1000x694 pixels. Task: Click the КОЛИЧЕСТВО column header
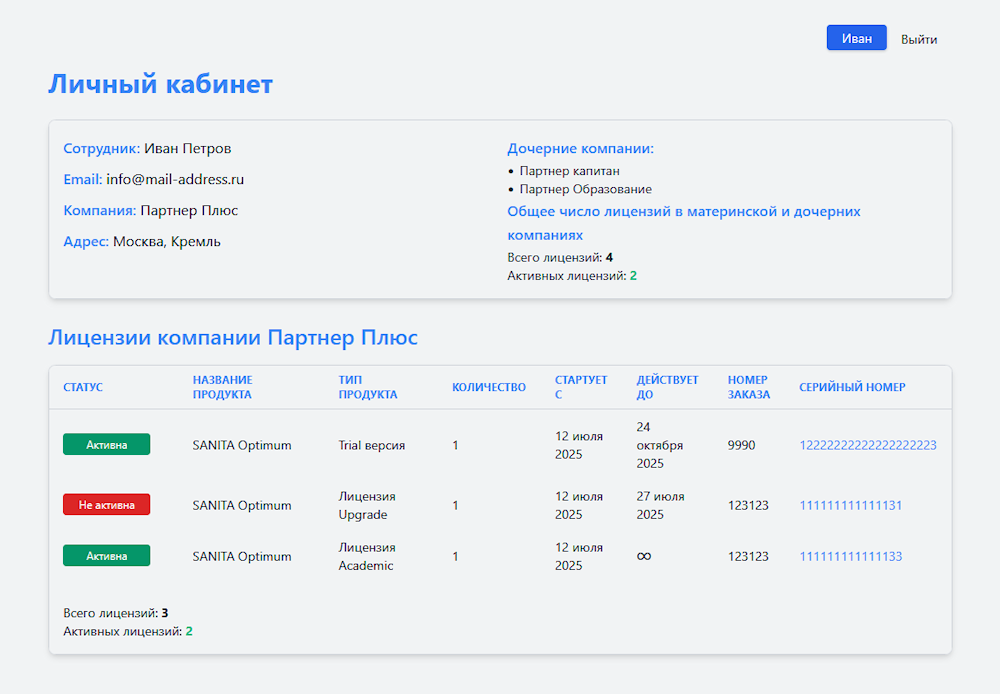(x=490, y=387)
